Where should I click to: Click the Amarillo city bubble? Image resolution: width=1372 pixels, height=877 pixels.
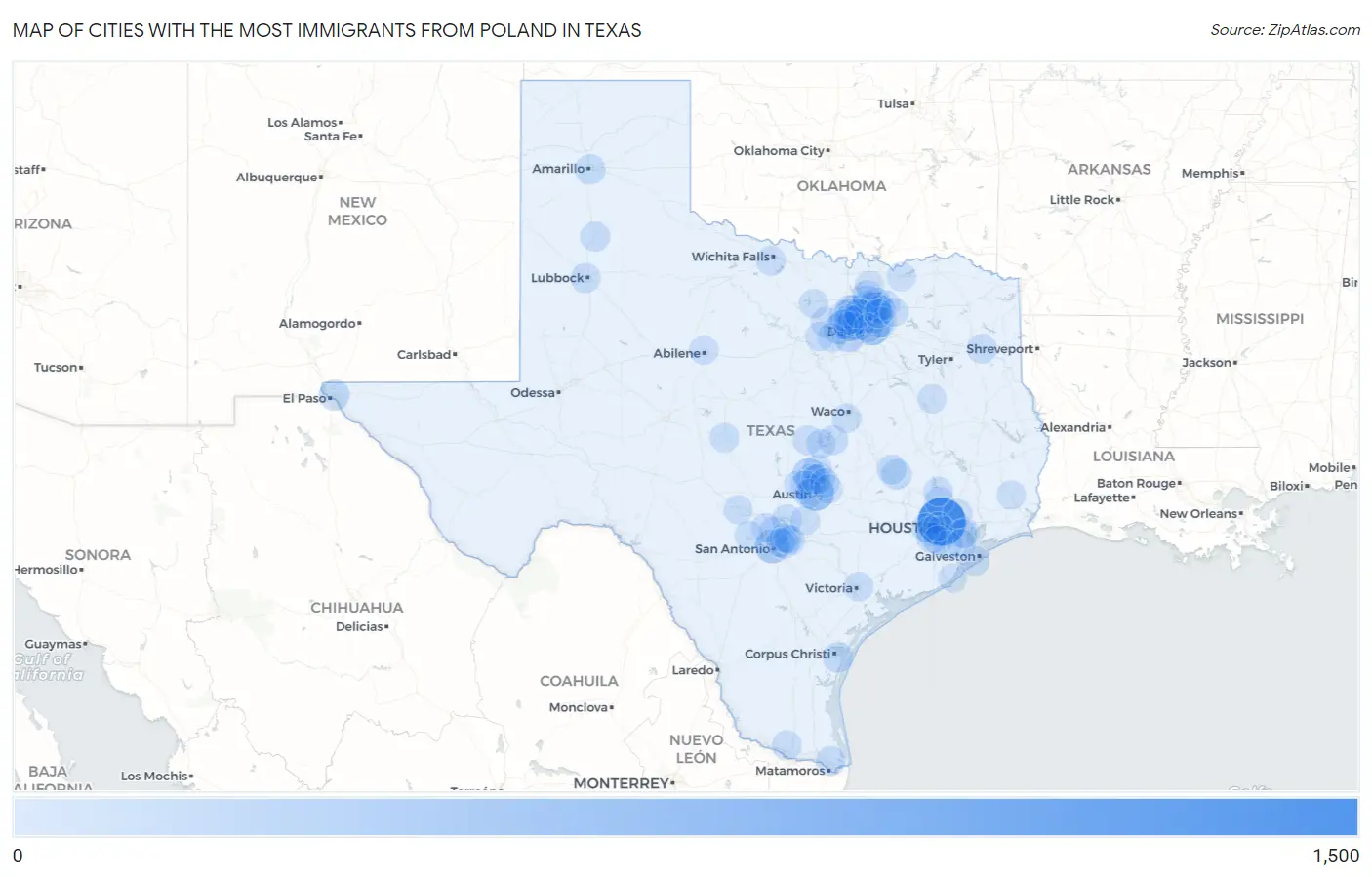pyautogui.click(x=589, y=169)
